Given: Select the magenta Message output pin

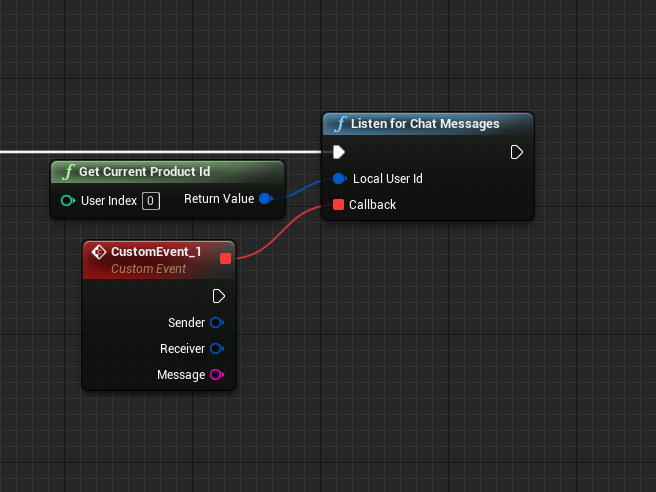Looking at the screenshot, I should click(216, 375).
